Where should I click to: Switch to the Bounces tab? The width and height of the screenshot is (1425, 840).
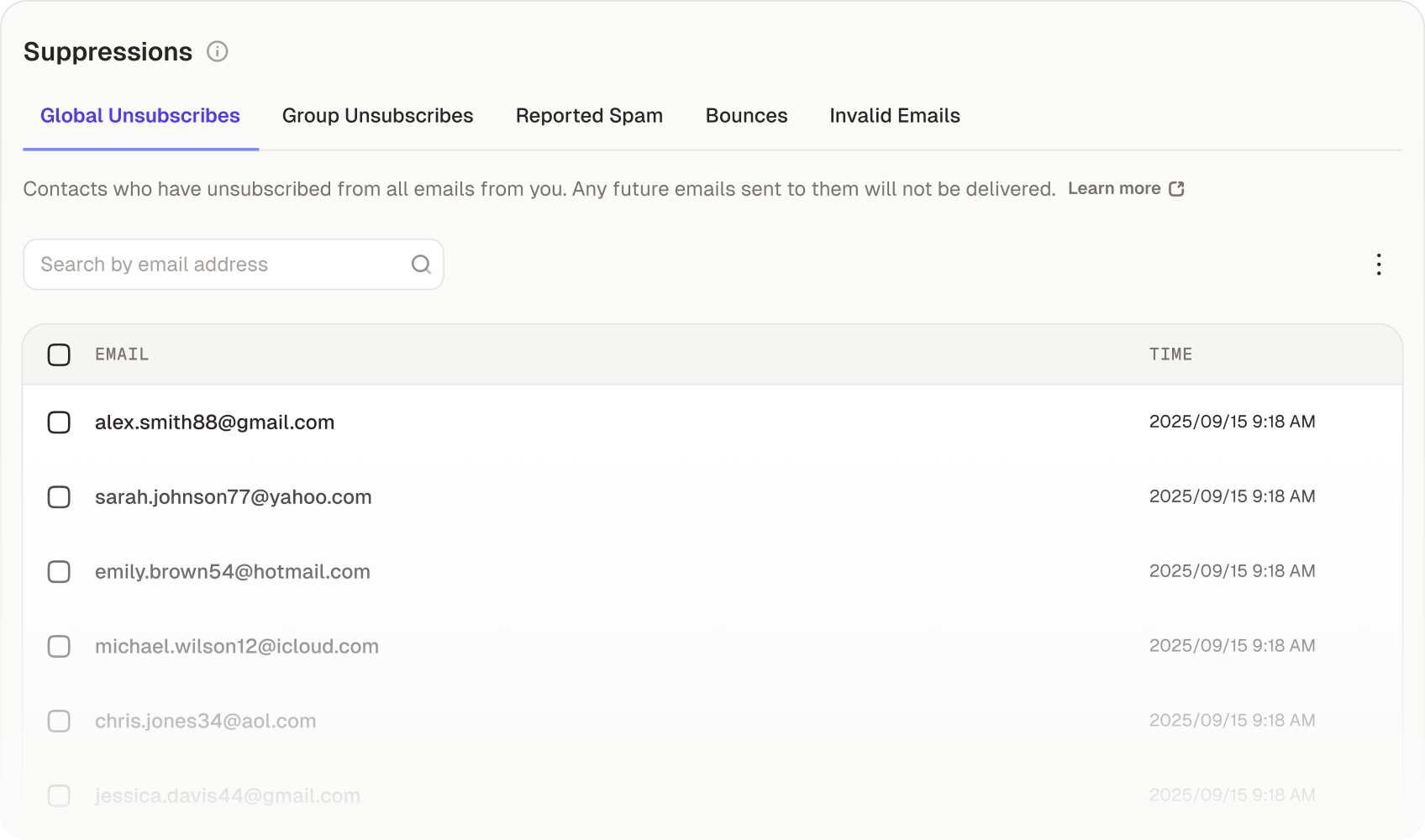coord(746,116)
